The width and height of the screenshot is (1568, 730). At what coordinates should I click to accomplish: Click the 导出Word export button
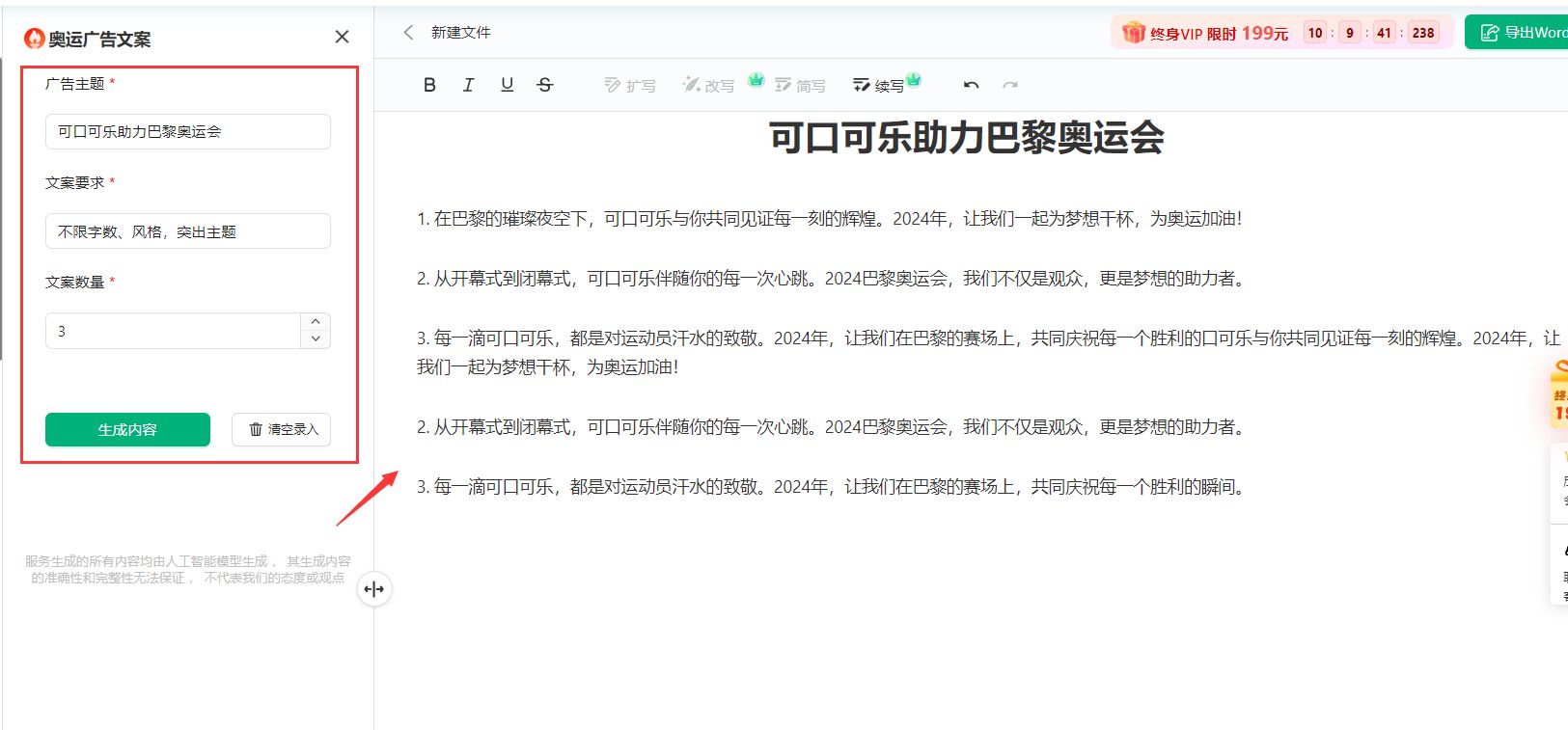(x=1516, y=32)
